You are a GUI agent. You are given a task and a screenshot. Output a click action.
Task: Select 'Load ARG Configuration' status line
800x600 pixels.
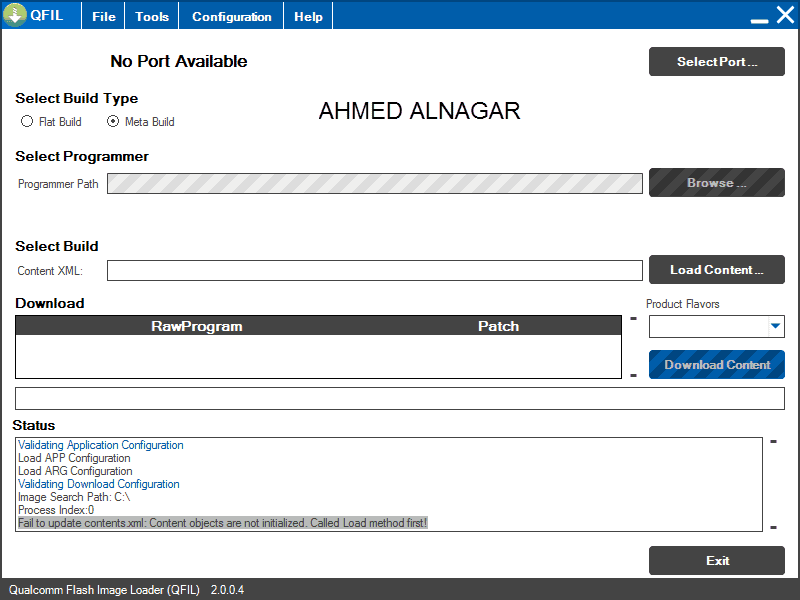tap(75, 471)
